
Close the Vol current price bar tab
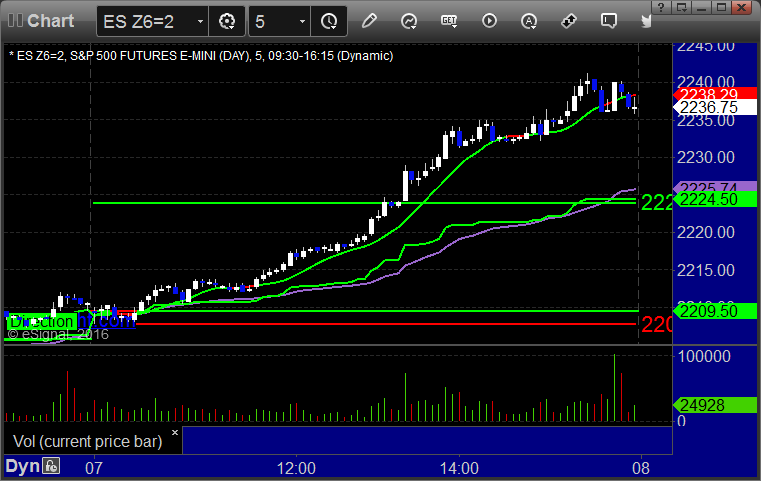click(174, 433)
